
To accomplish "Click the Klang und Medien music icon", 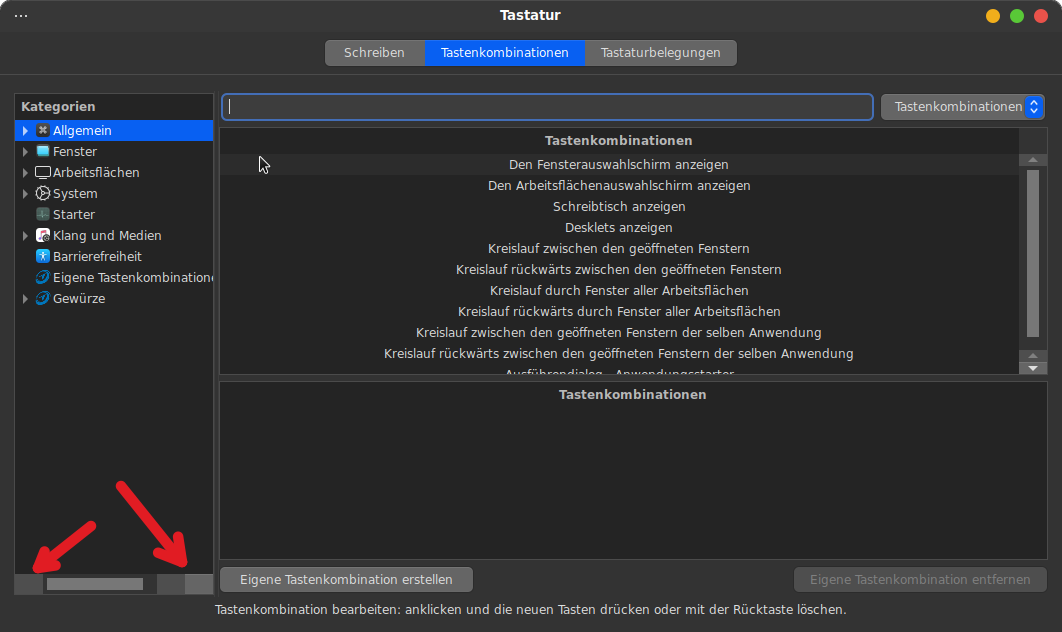I will point(43,236).
